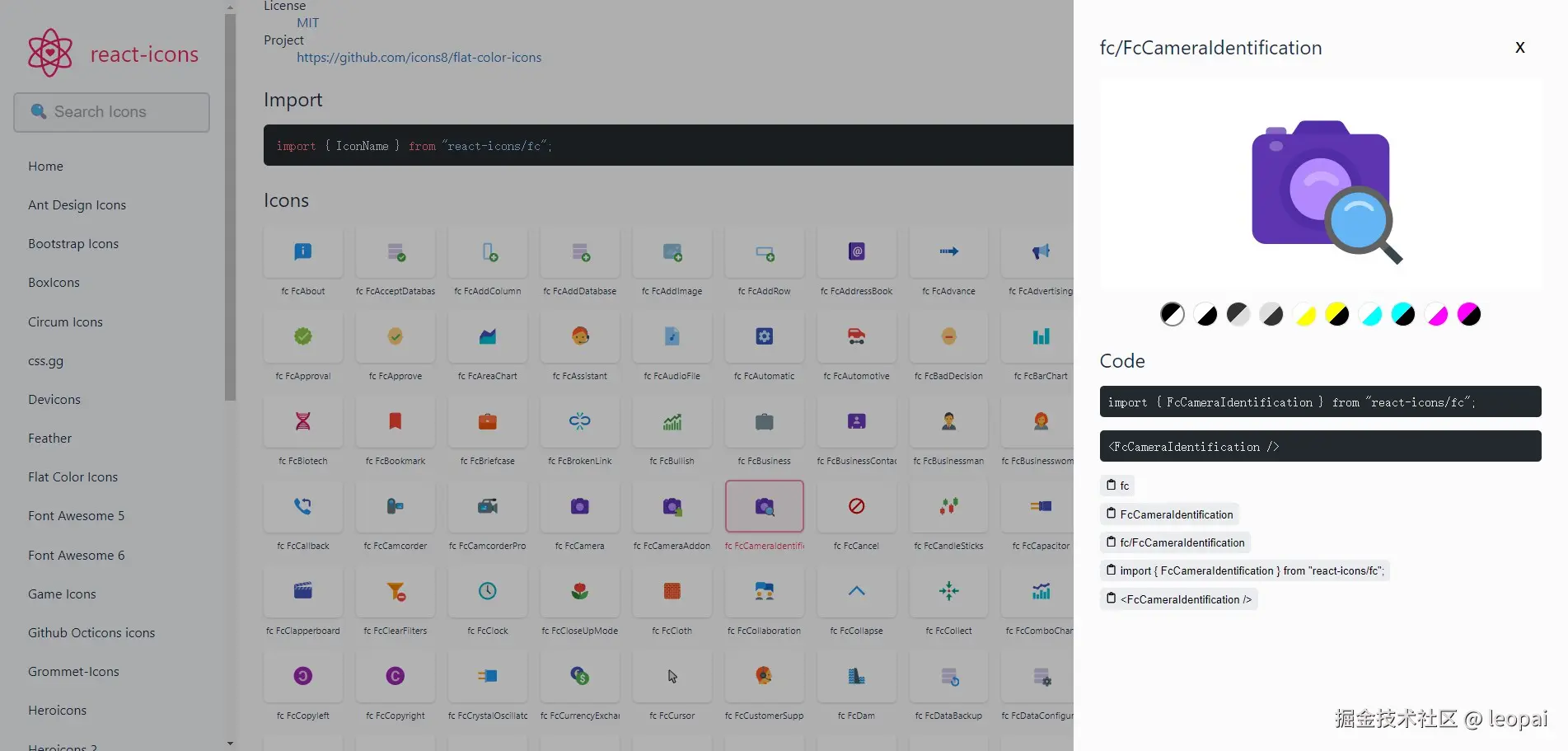Copy the 'fc' snippet
The width and height of the screenshot is (1568, 751).
tap(1117, 486)
